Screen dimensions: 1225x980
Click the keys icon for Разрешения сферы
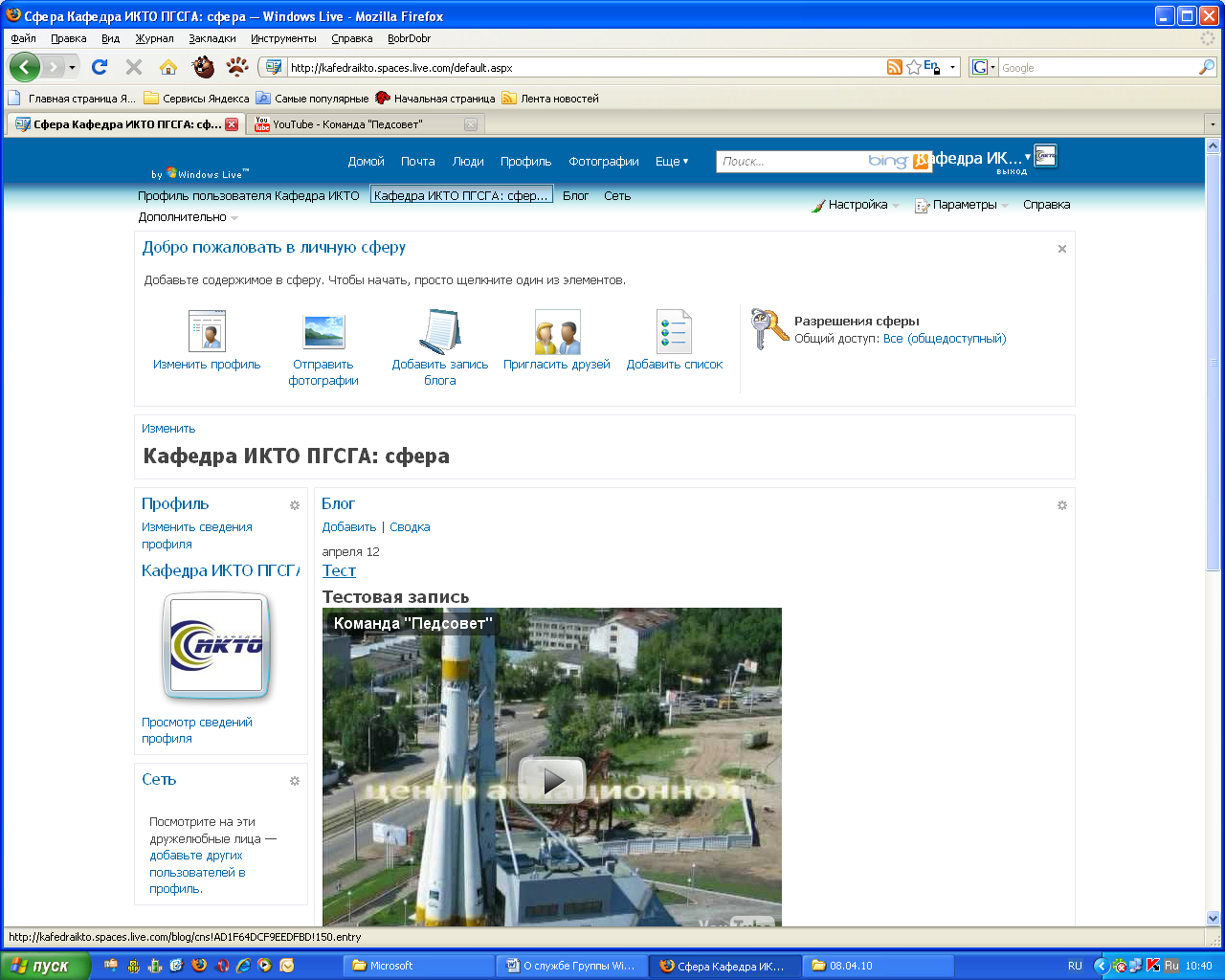click(769, 329)
